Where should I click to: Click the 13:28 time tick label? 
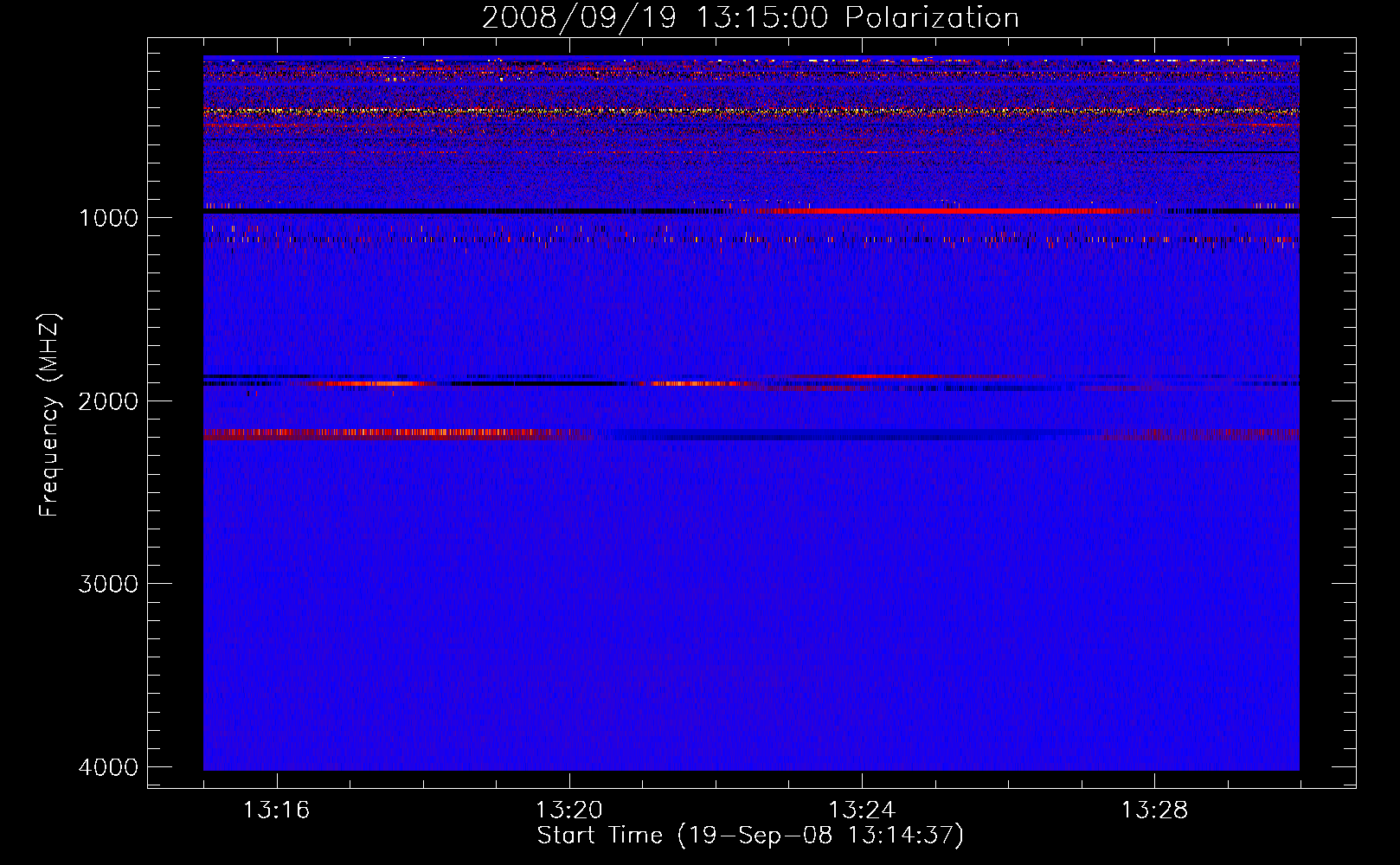point(1154,811)
